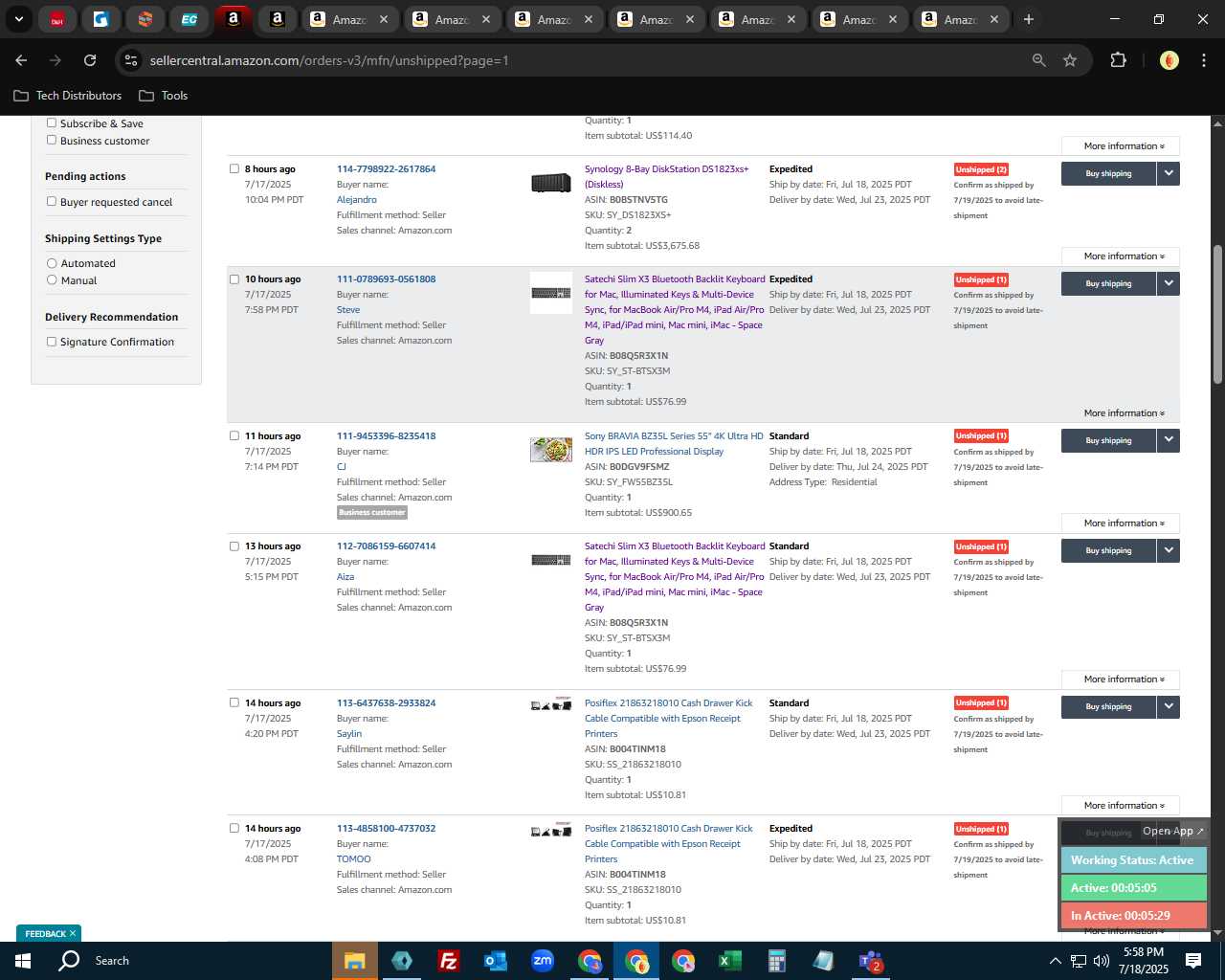Open site information icon in address bar
This screenshot has width=1225, height=980.
[x=131, y=60]
